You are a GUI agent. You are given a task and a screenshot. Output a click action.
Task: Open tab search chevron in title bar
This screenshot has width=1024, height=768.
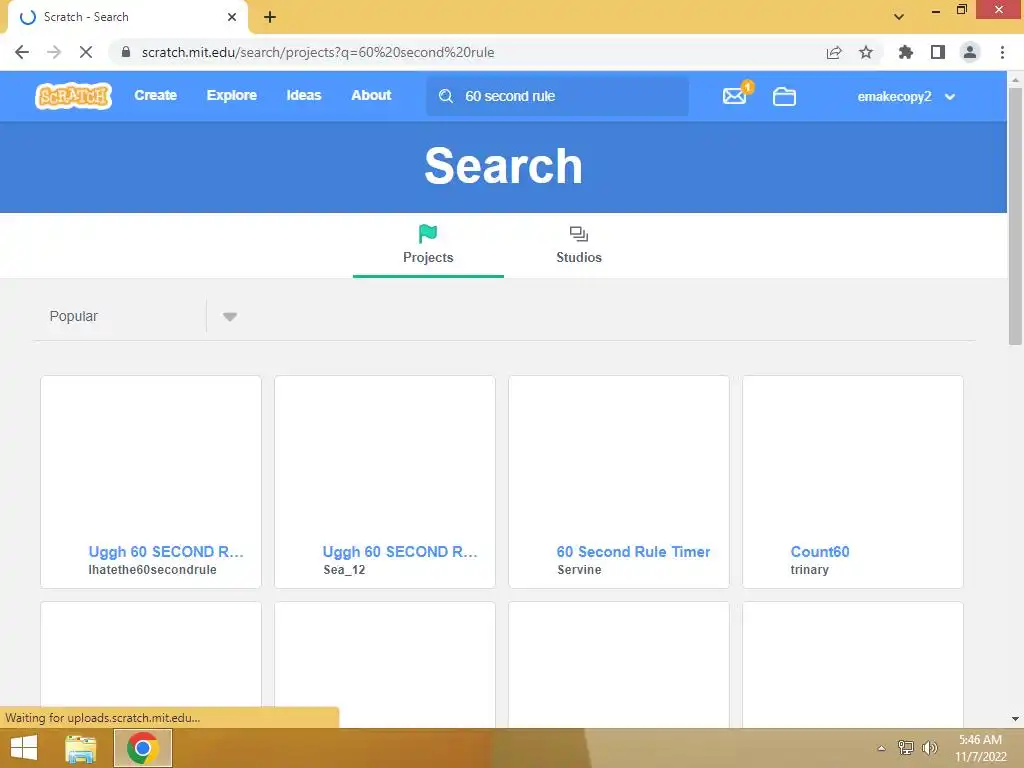(x=899, y=17)
